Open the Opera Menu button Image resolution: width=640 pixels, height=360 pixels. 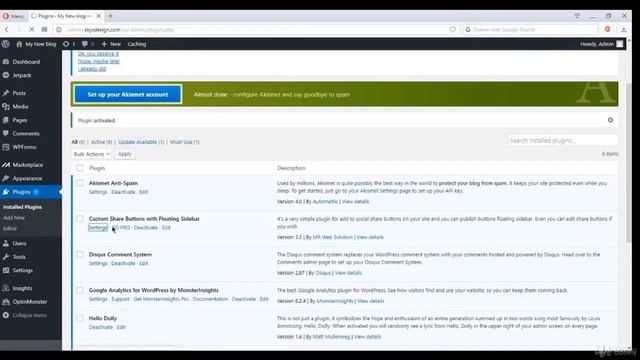pyautogui.click(x=13, y=16)
